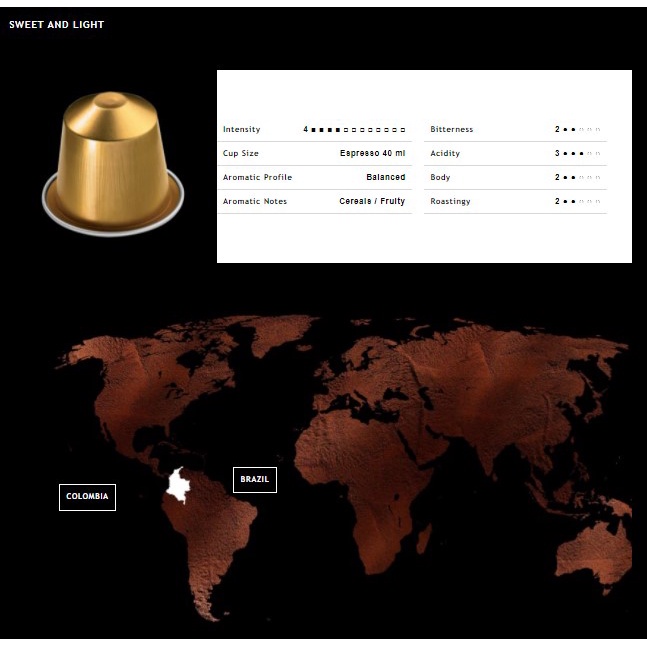Click the Intensity squares scale

tap(358, 130)
